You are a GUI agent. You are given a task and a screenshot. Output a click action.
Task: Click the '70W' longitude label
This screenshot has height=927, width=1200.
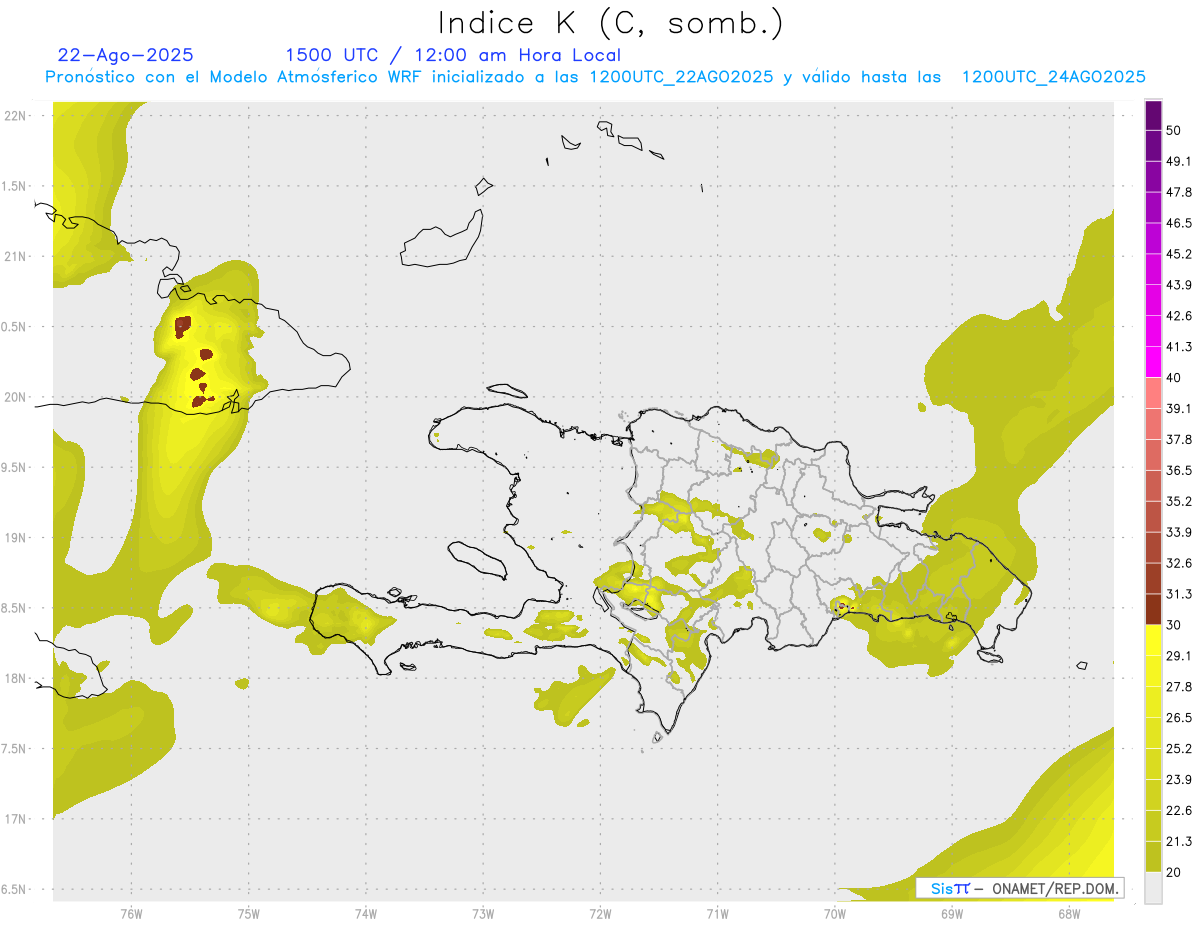835,913
